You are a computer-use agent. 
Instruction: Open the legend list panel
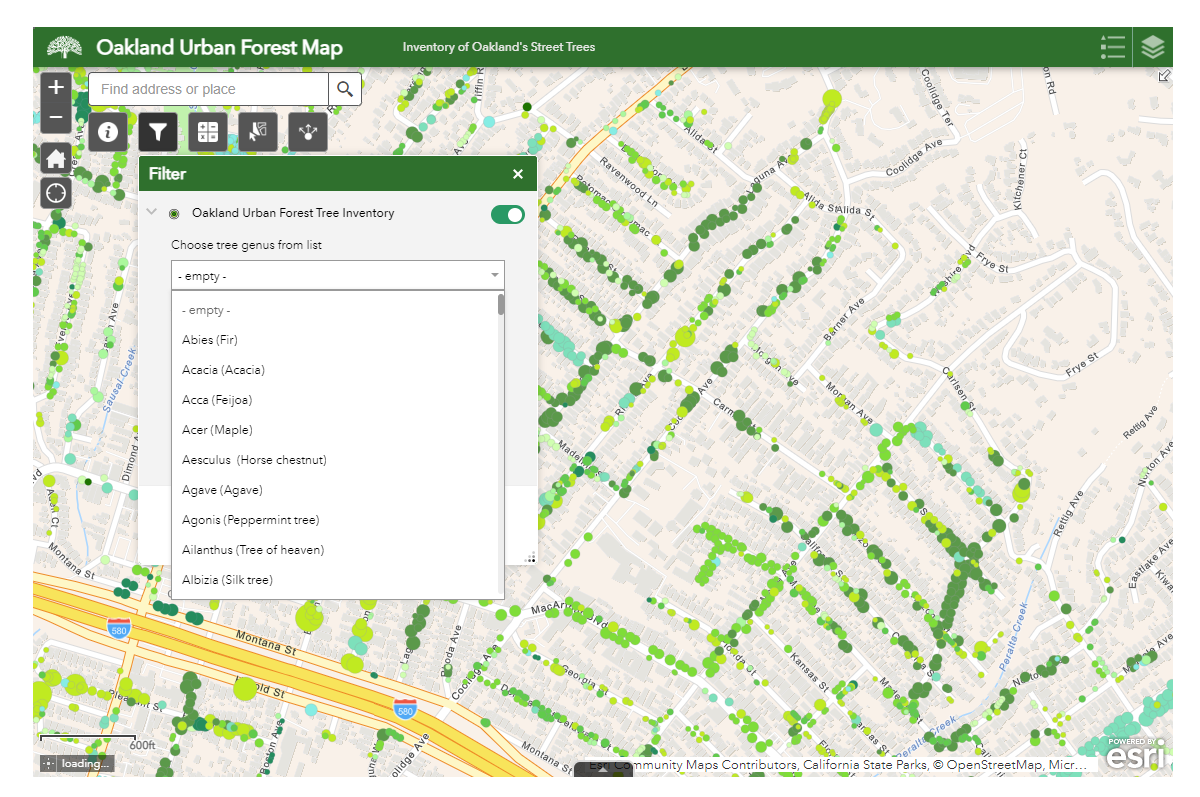pos(1112,47)
